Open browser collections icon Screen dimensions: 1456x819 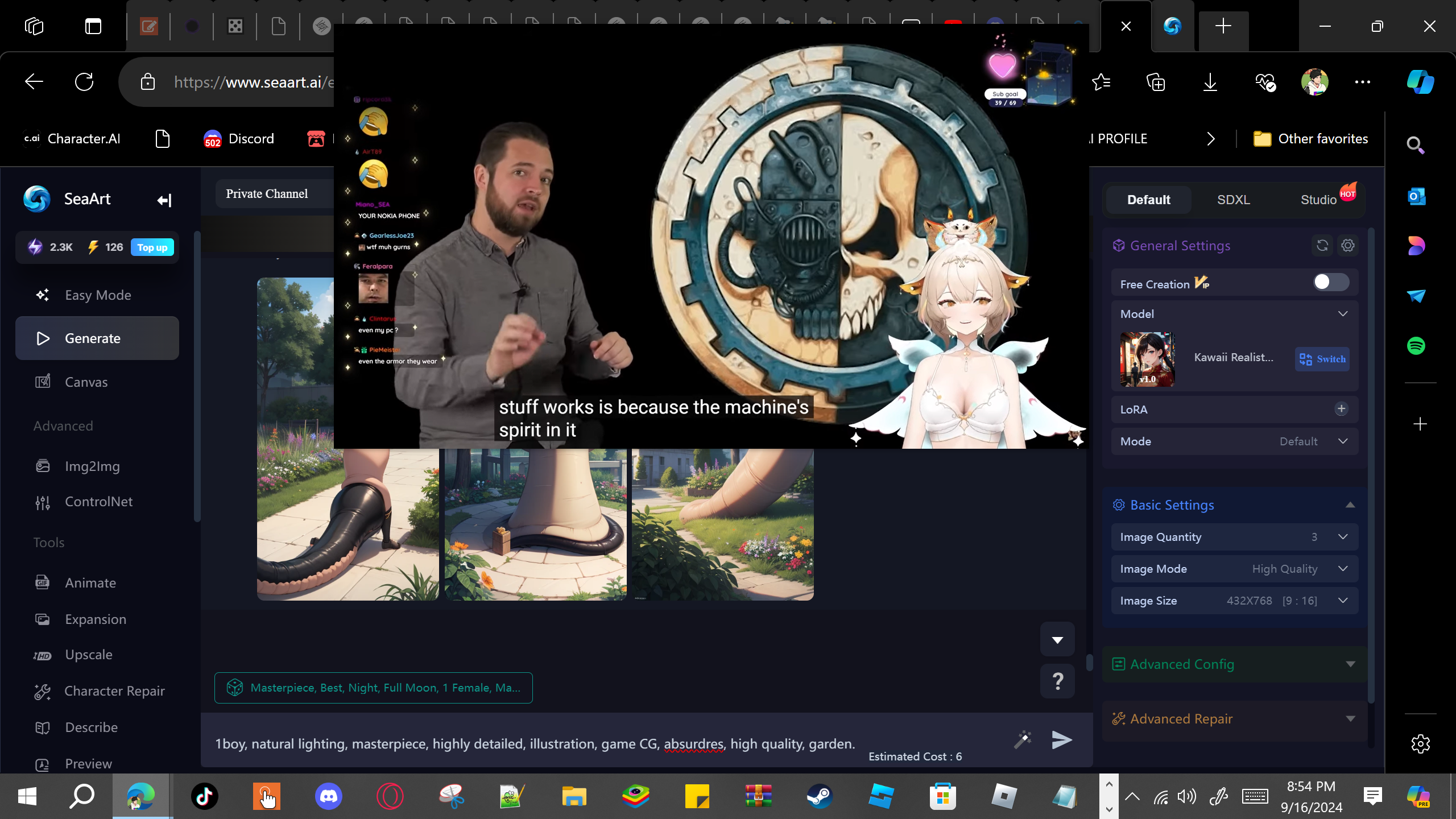point(1156,82)
